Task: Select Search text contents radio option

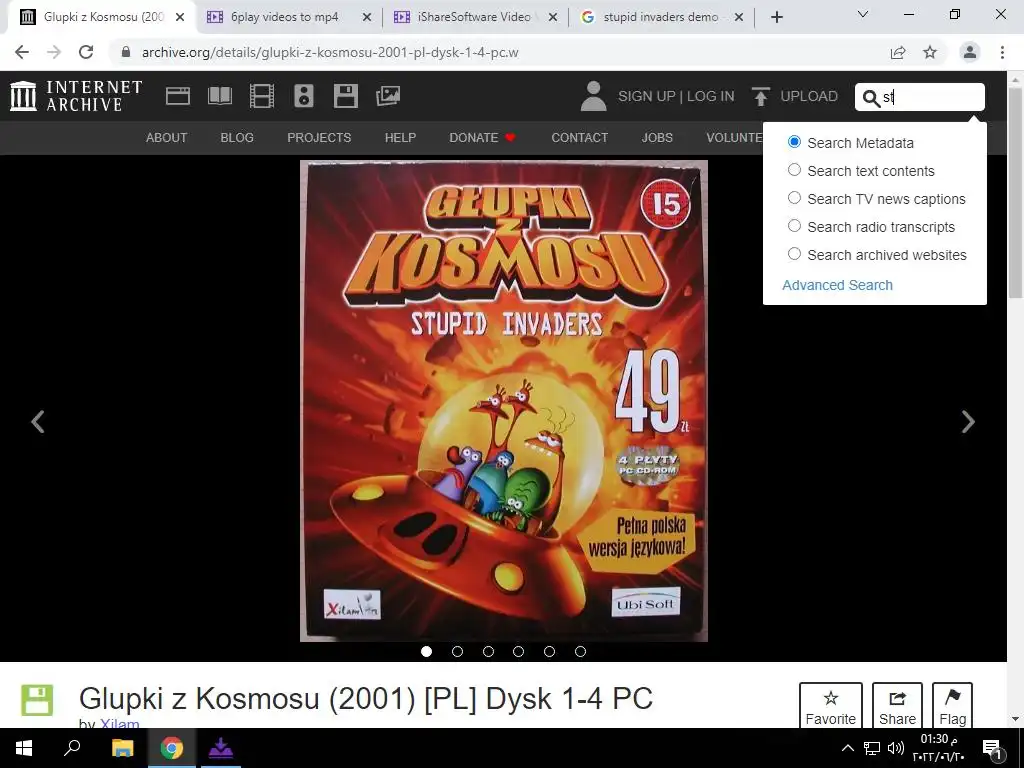Action: pyautogui.click(x=794, y=170)
